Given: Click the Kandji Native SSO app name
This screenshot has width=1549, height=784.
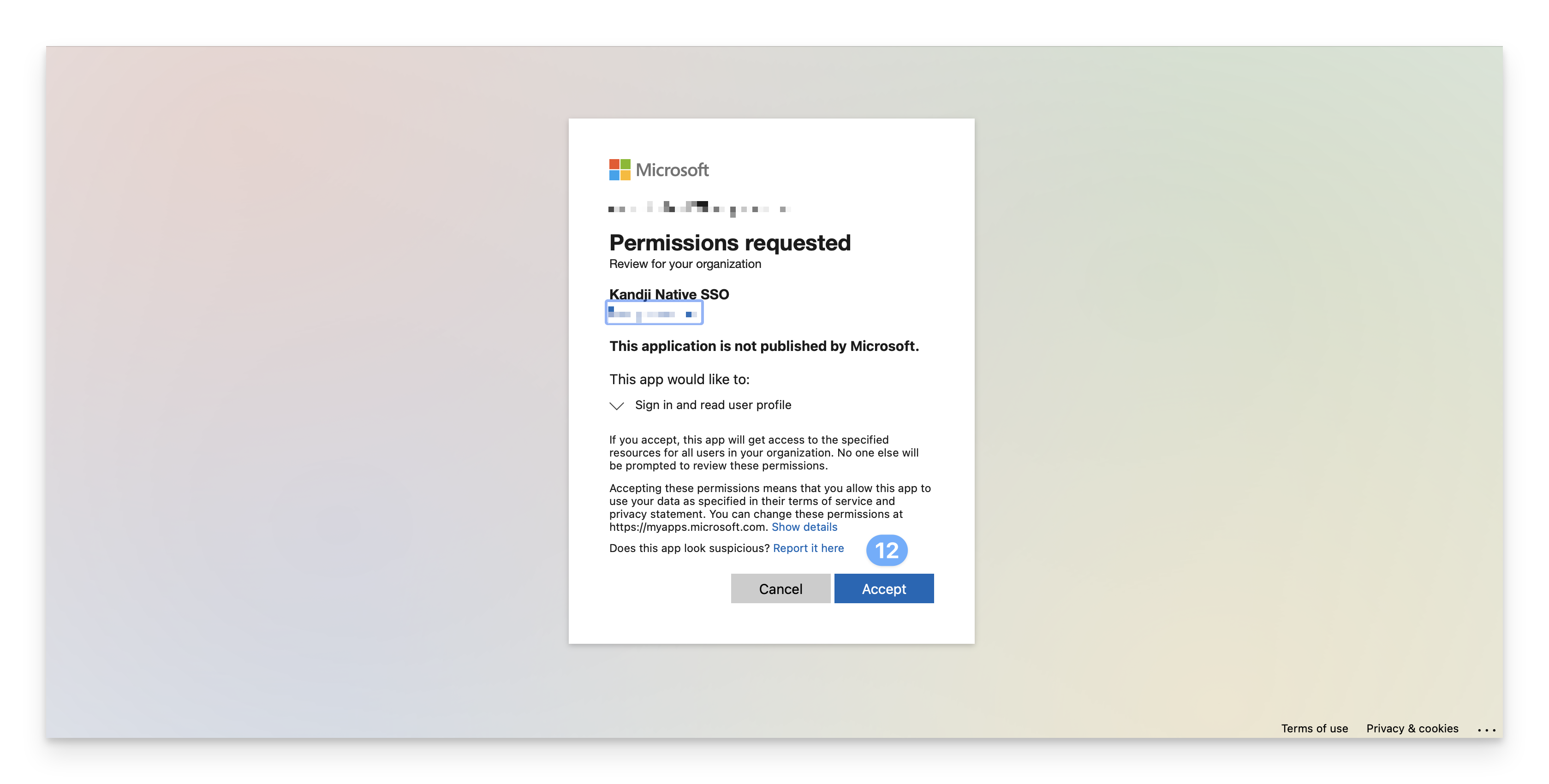Looking at the screenshot, I should 669,294.
